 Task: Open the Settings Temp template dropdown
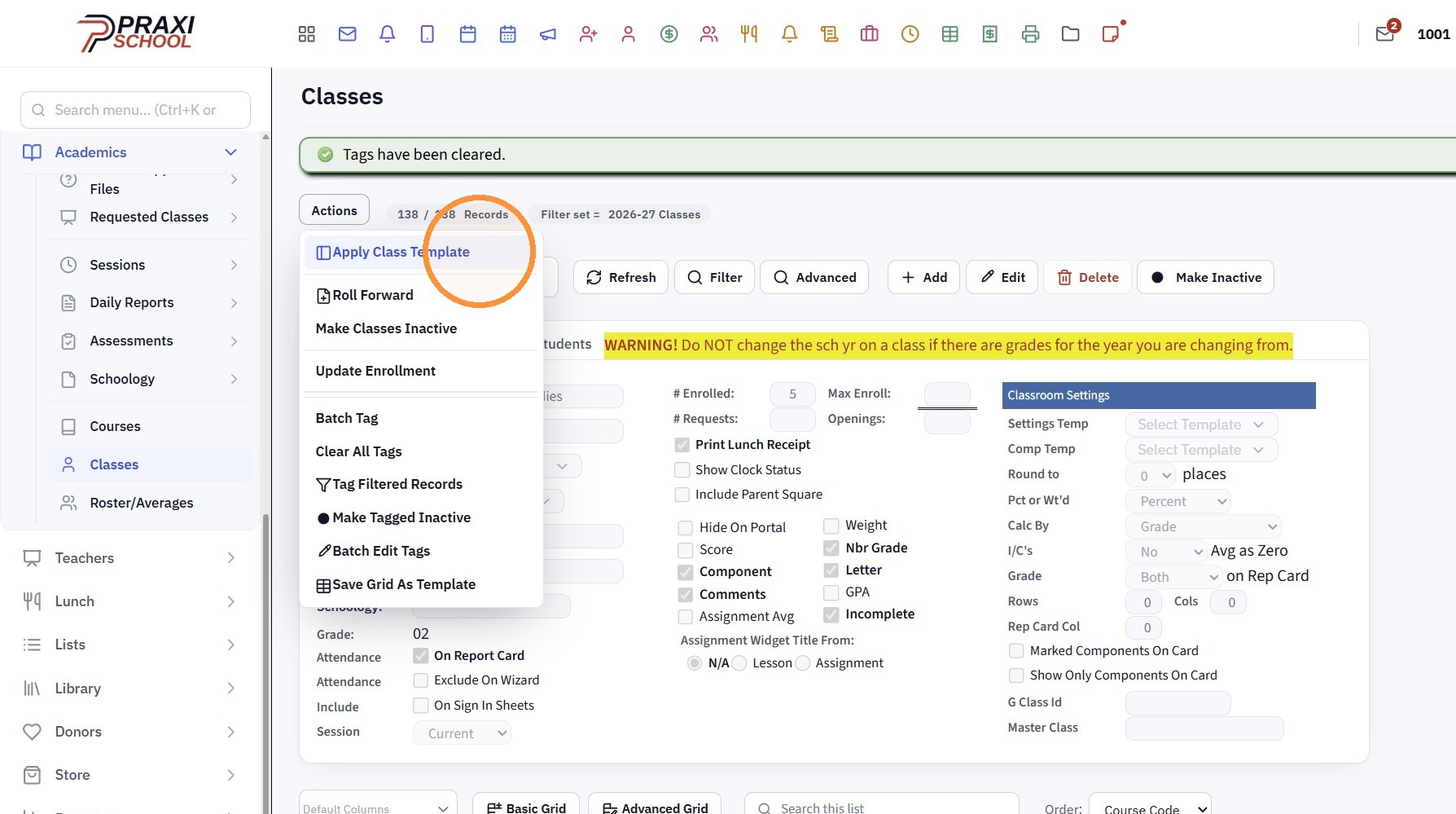tap(1201, 425)
